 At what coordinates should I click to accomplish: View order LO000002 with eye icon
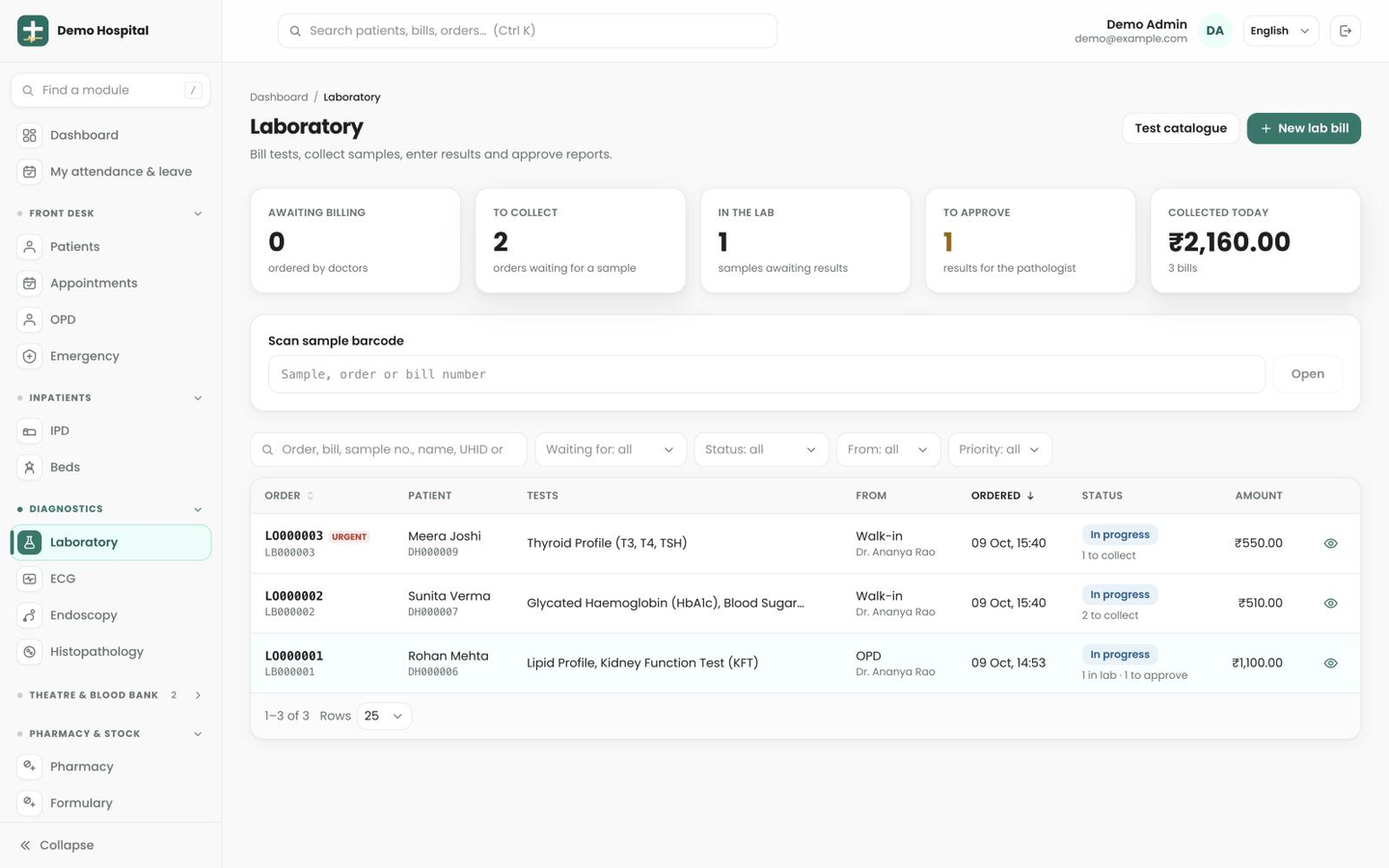(1330, 604)
